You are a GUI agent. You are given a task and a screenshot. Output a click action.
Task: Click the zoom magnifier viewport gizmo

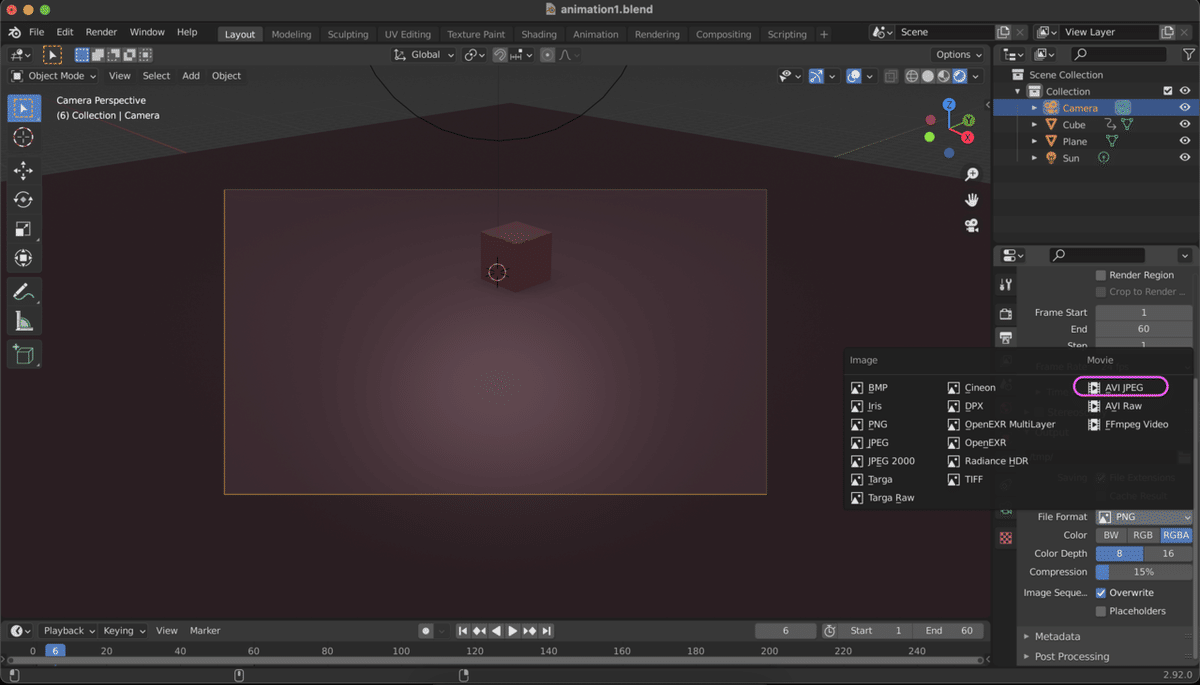click(971, 175)
